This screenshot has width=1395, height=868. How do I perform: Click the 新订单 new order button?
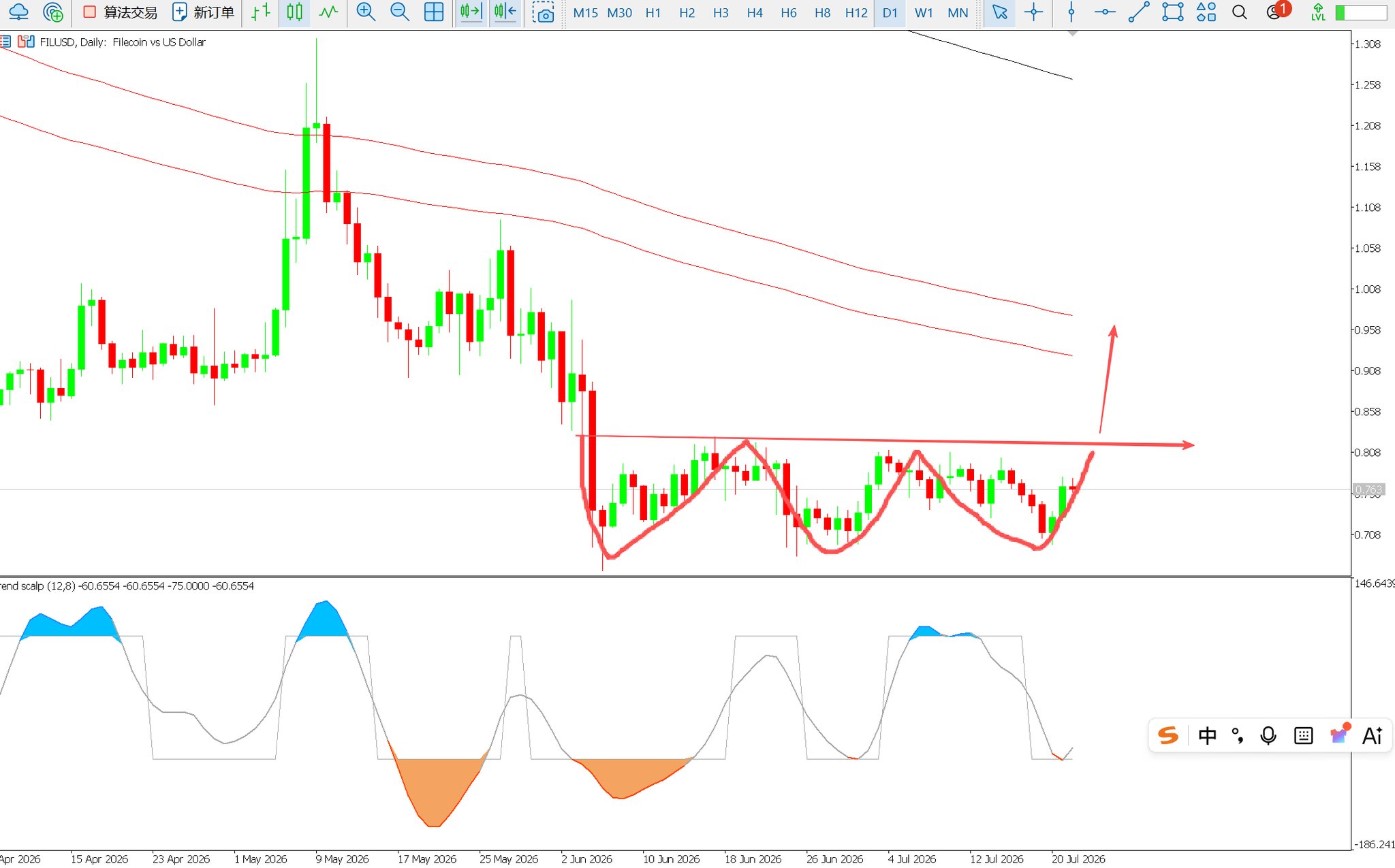pos(203,12)
